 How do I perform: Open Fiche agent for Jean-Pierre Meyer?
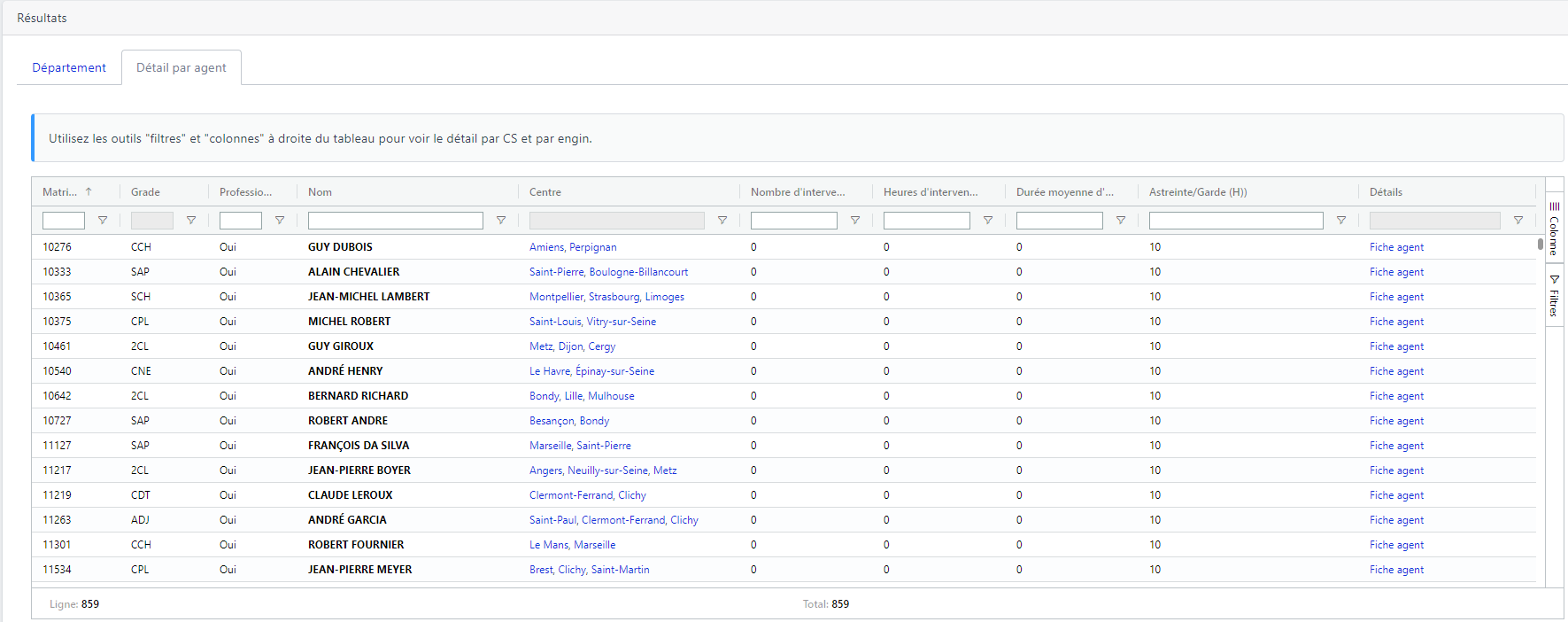coord(1396,570)
